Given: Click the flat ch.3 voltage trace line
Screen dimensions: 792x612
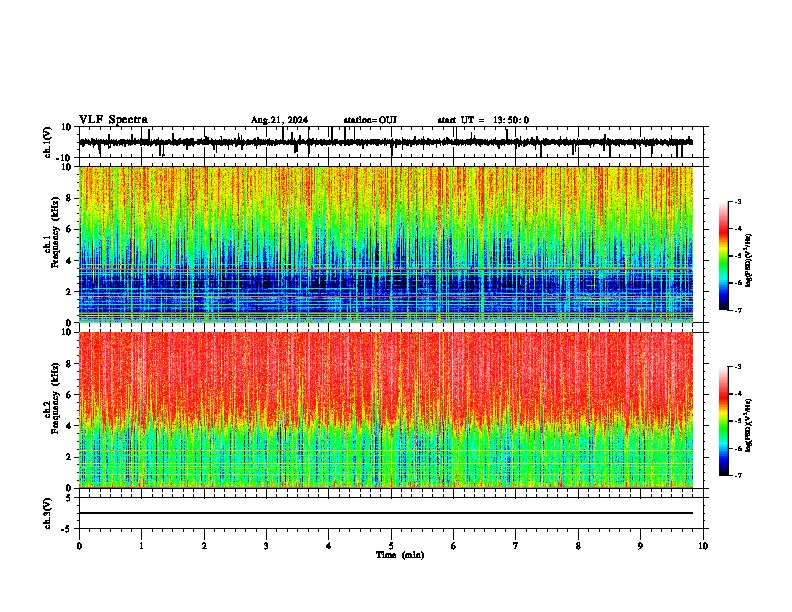Looking at the screenshot, I should (x=386, y=513).
